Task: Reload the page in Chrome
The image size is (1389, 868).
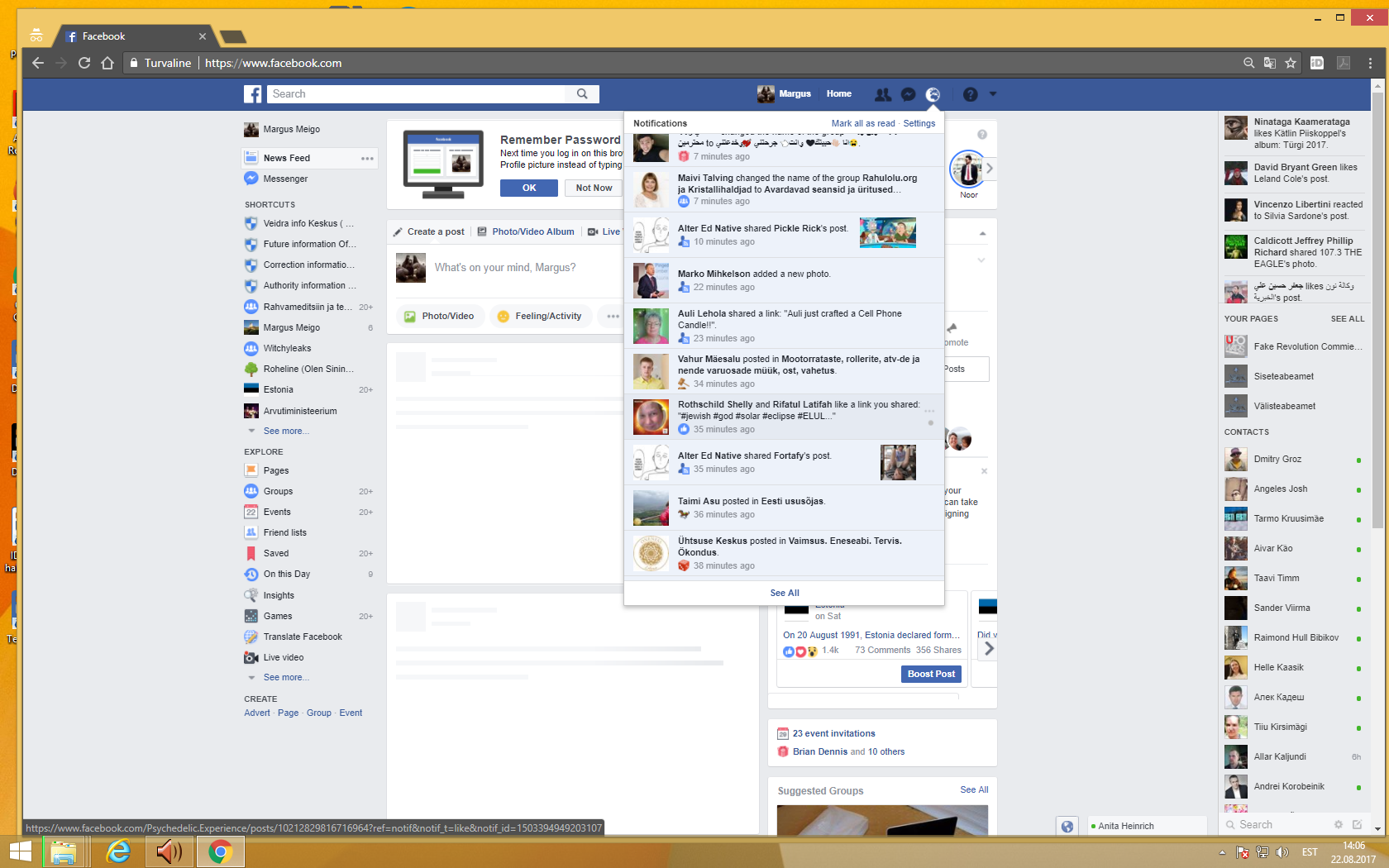Action: (x=84, y=63)
